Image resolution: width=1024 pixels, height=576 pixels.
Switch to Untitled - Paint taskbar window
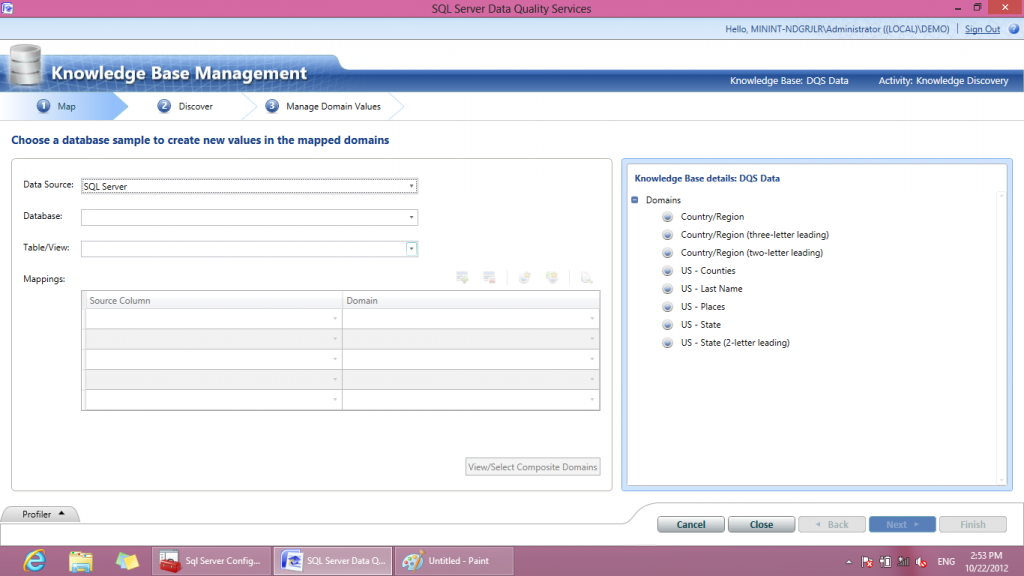(454, 561)
